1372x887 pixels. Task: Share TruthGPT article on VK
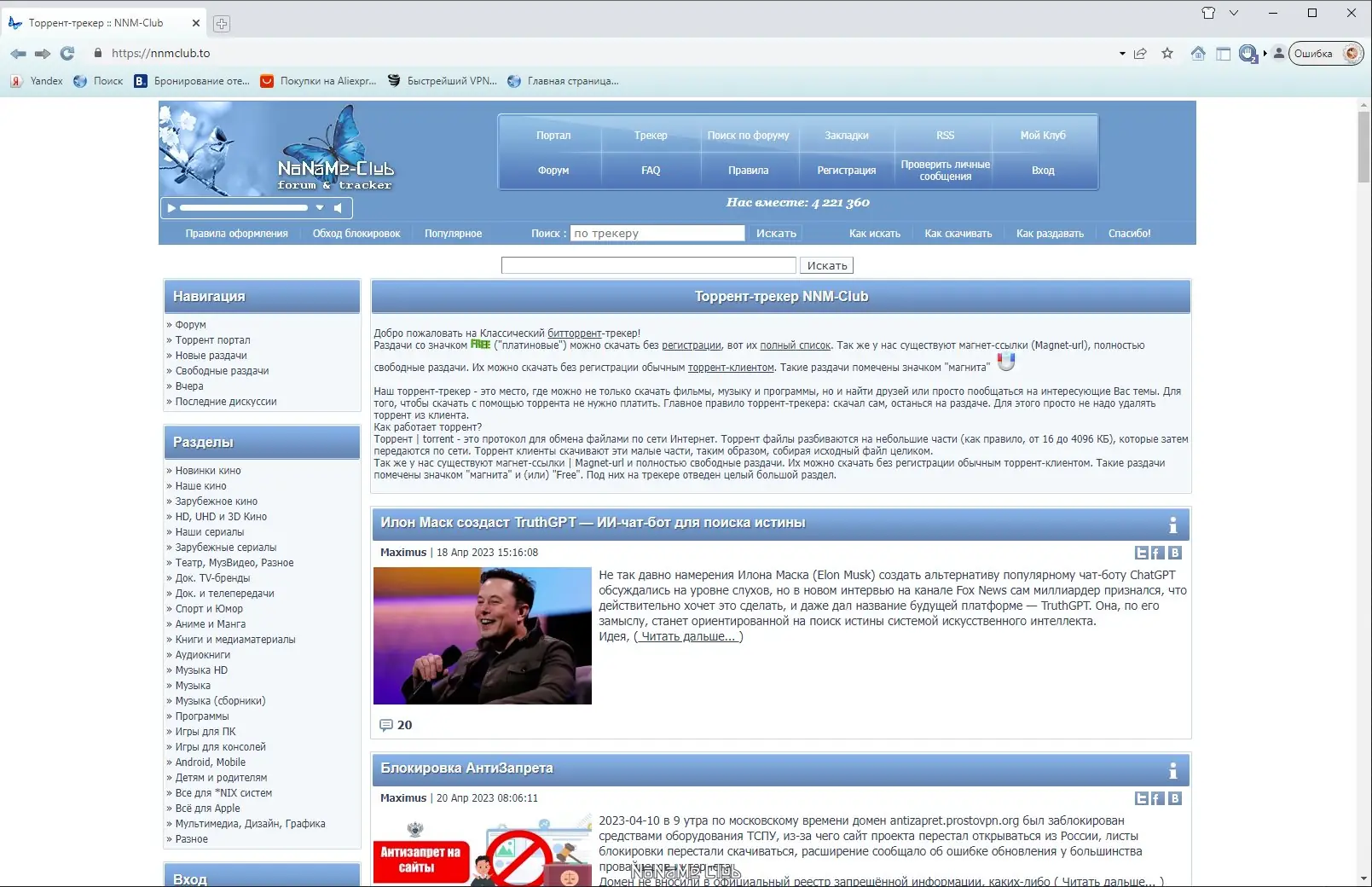1174,553
